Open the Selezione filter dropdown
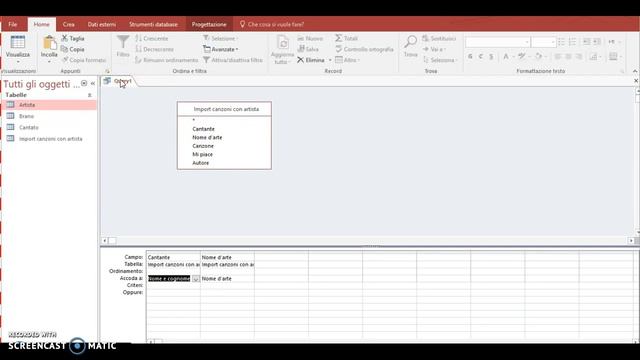The height and width of the screenshot is (360, 640). point(221,38)
